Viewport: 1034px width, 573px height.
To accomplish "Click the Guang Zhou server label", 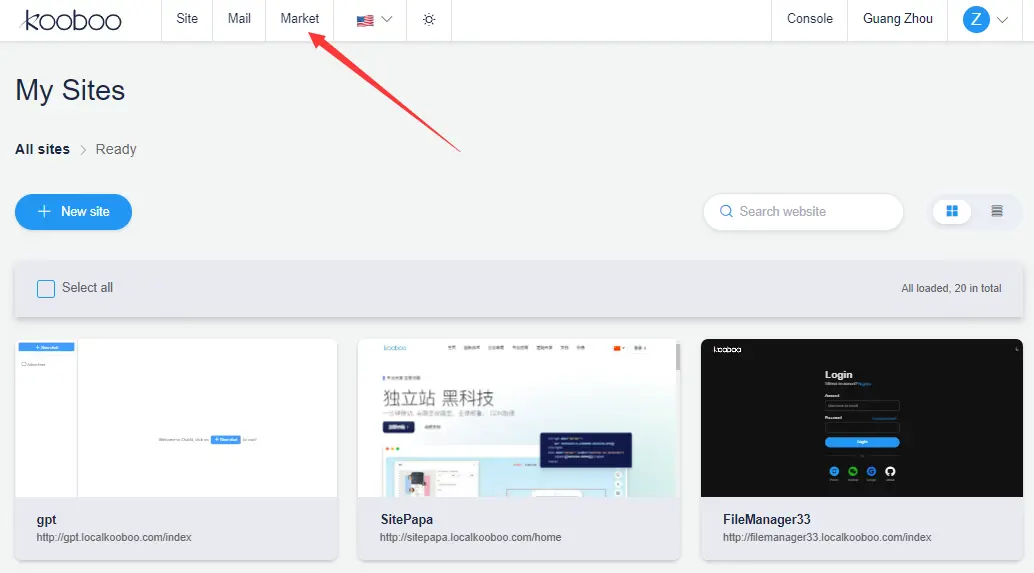I will click(x=898, y=19).
